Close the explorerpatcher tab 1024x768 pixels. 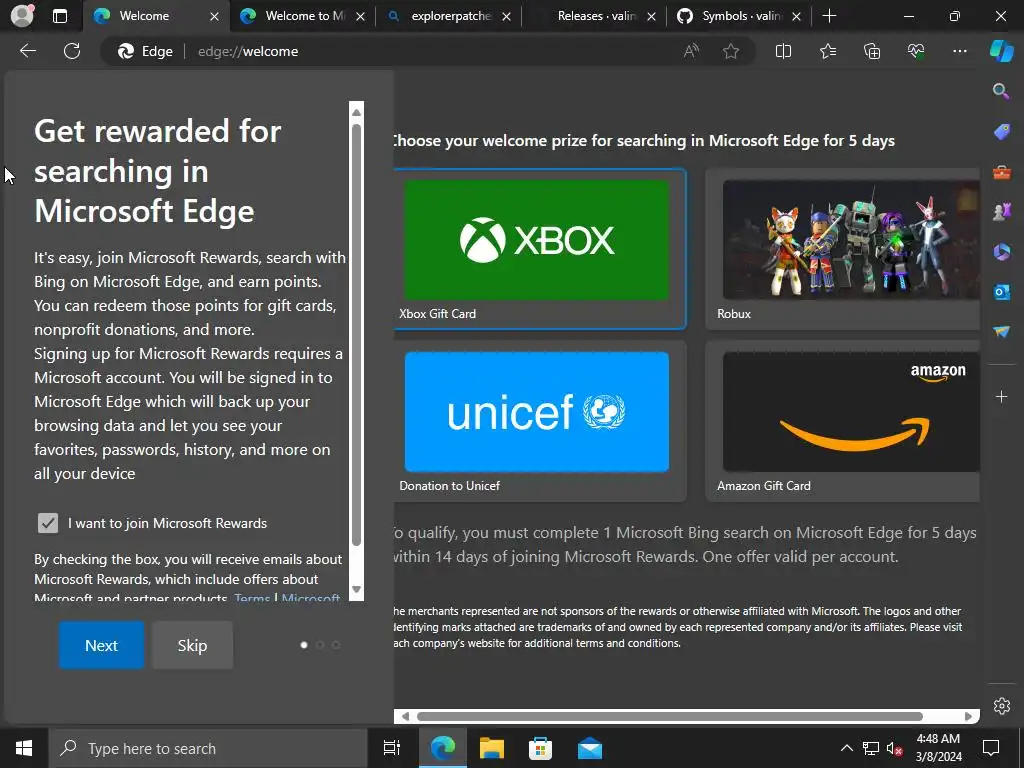point(506,16)
